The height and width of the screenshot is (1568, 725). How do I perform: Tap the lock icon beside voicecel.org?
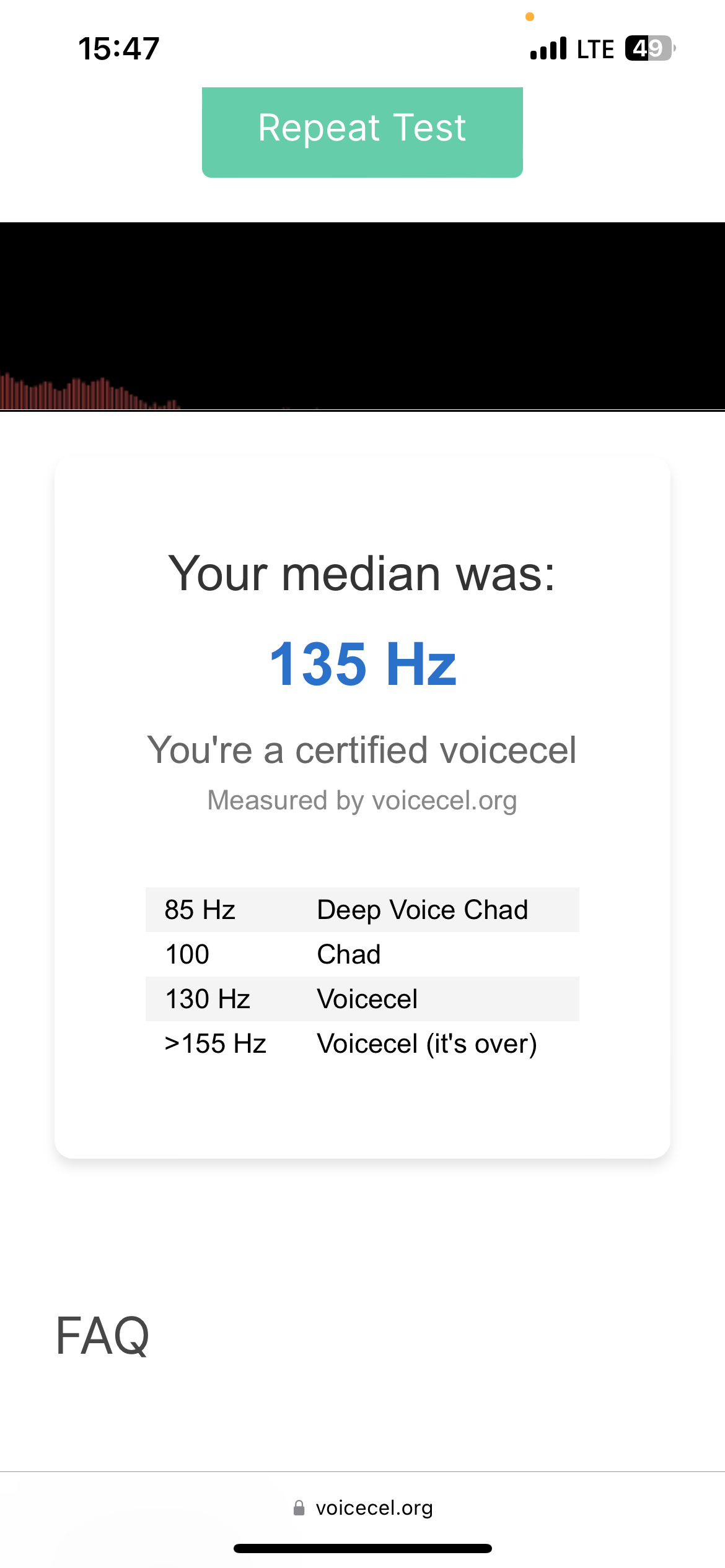coord(299,1508)
